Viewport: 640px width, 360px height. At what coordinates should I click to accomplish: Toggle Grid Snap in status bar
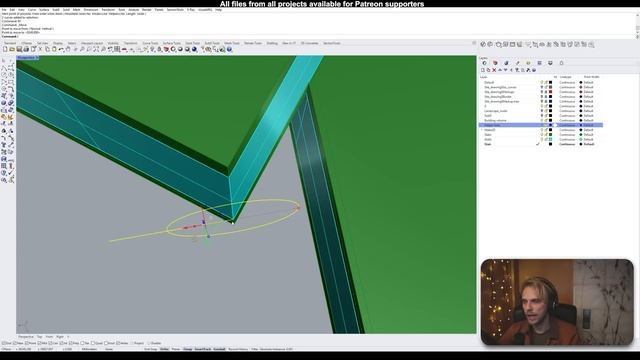150,349
